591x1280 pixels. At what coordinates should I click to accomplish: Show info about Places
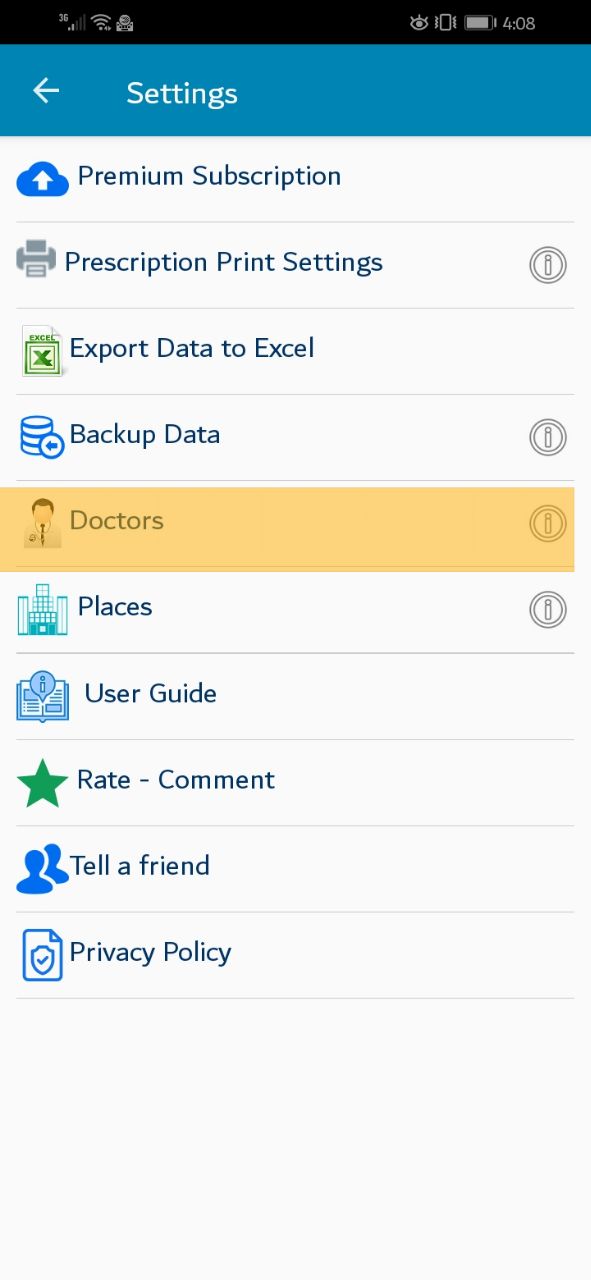pos(547,609)
